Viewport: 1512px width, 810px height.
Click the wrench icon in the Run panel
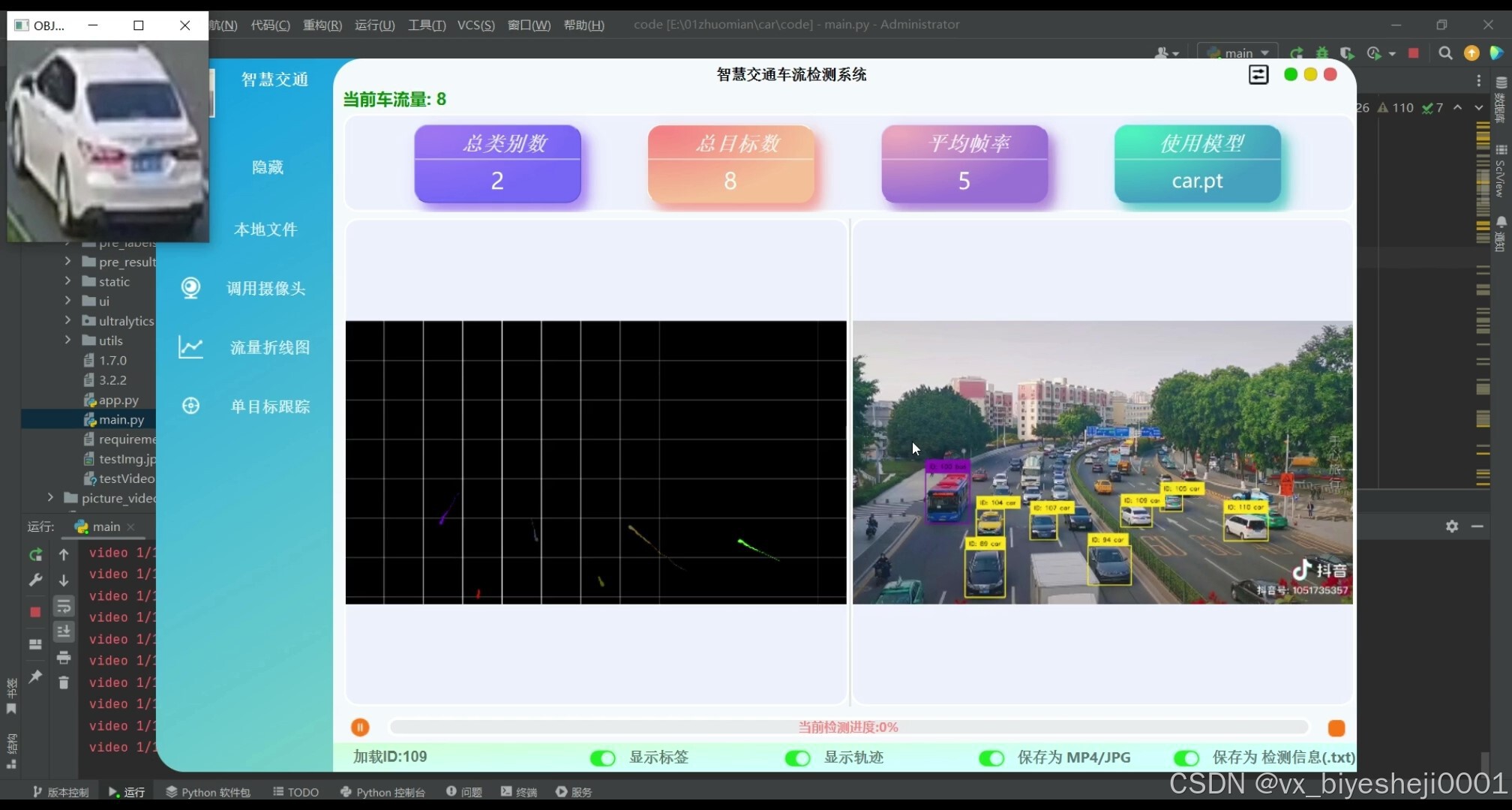click(x=35, y=580)
